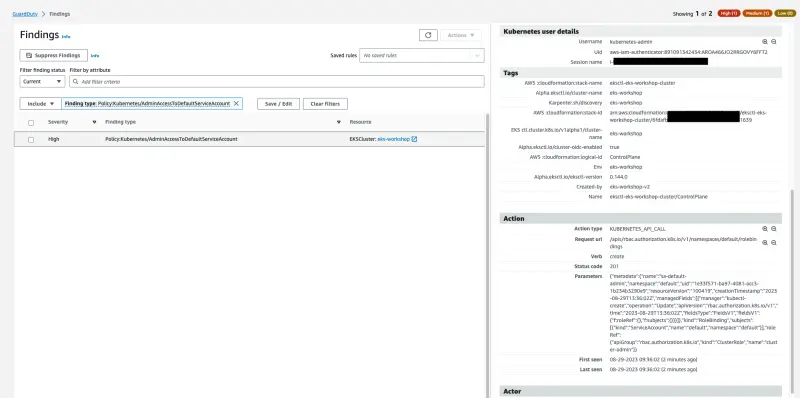800x398 pixels.
Task: Click search icon in filter criteria box
Action: pyautogui.click(x=76, y=82)
